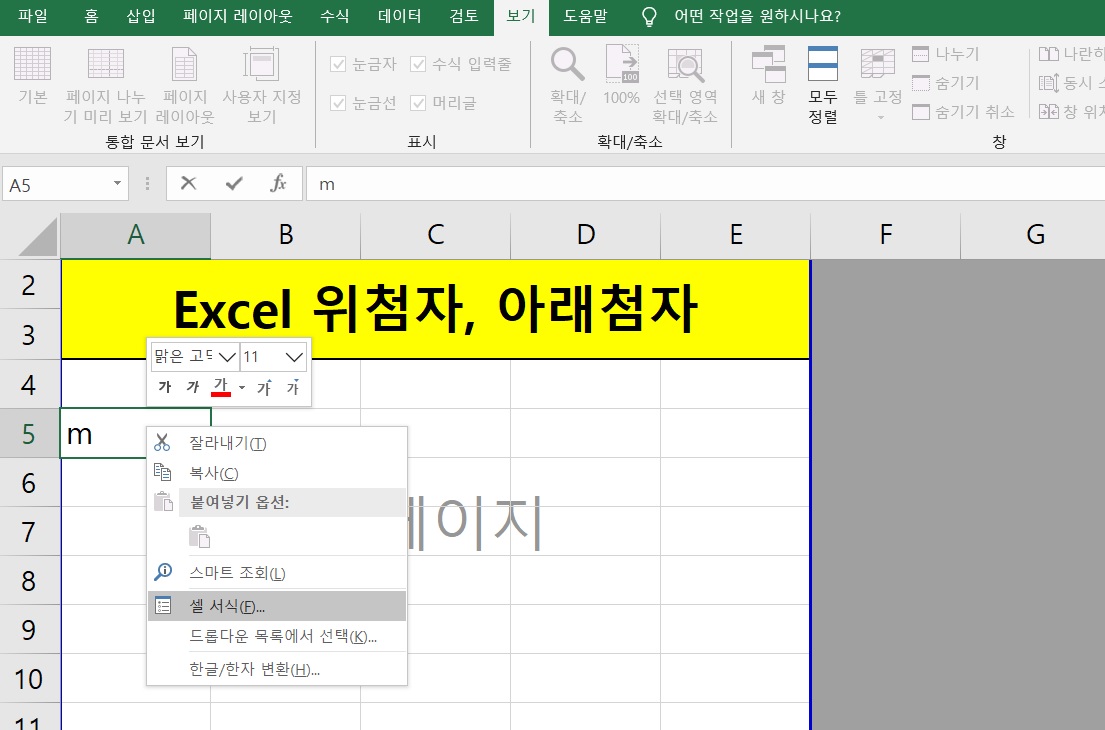Choose 잘라내기(T) from context menu
Viewport: 1105px width, 730px height.
click(277, 443)
